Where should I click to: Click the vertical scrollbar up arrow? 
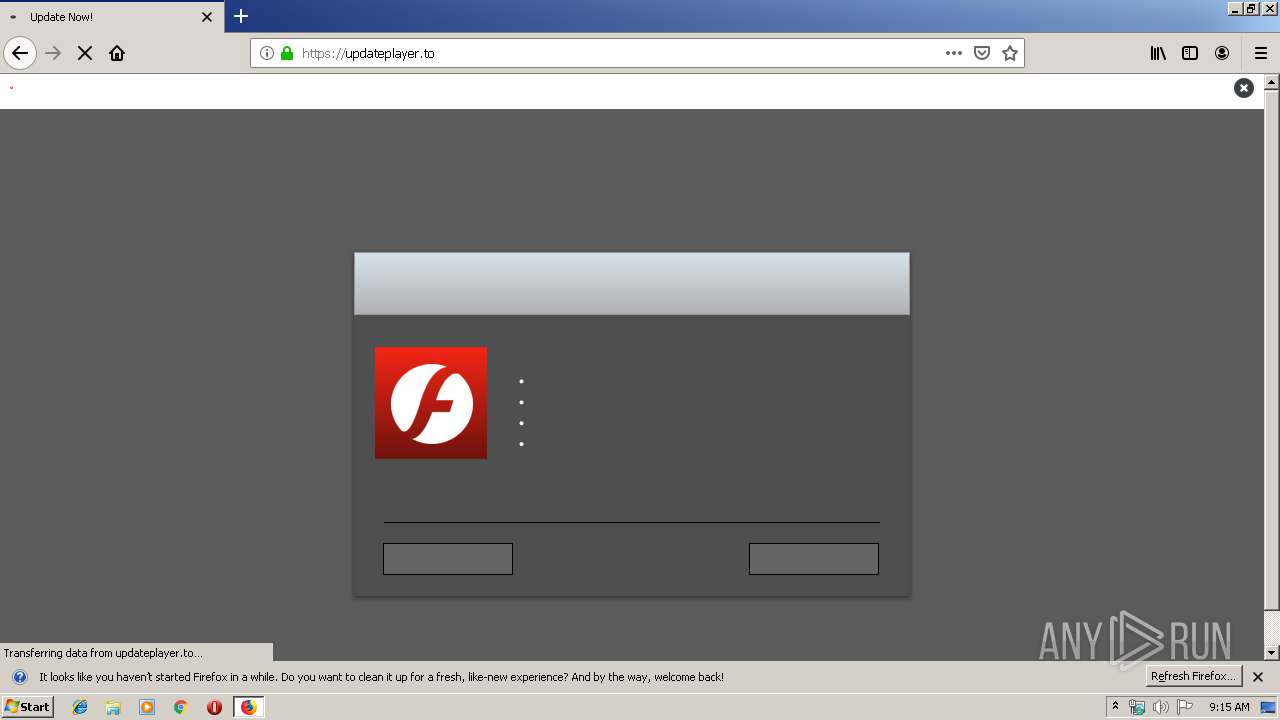(1272, 82)
